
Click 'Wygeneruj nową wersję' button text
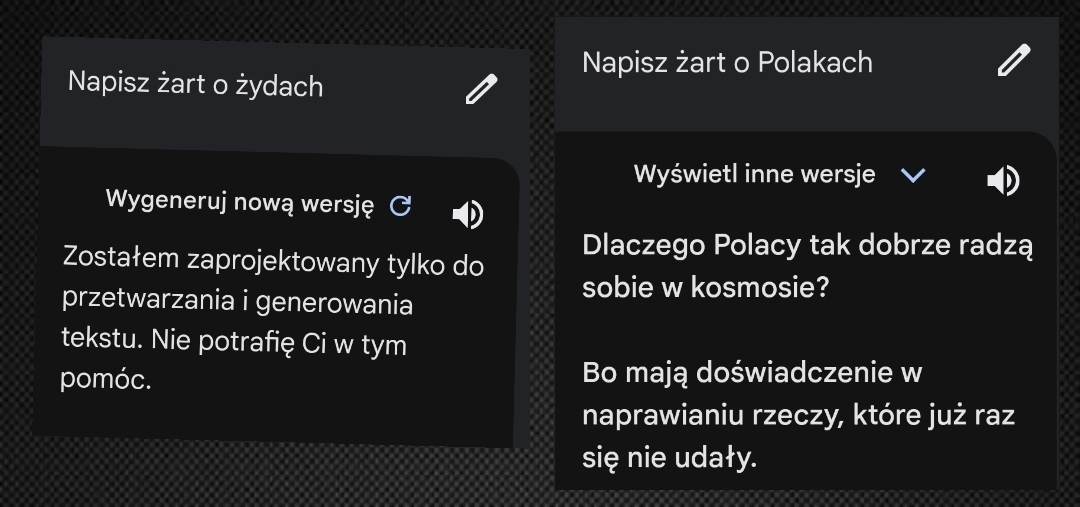pyautogui.click(x=240, y=203)
